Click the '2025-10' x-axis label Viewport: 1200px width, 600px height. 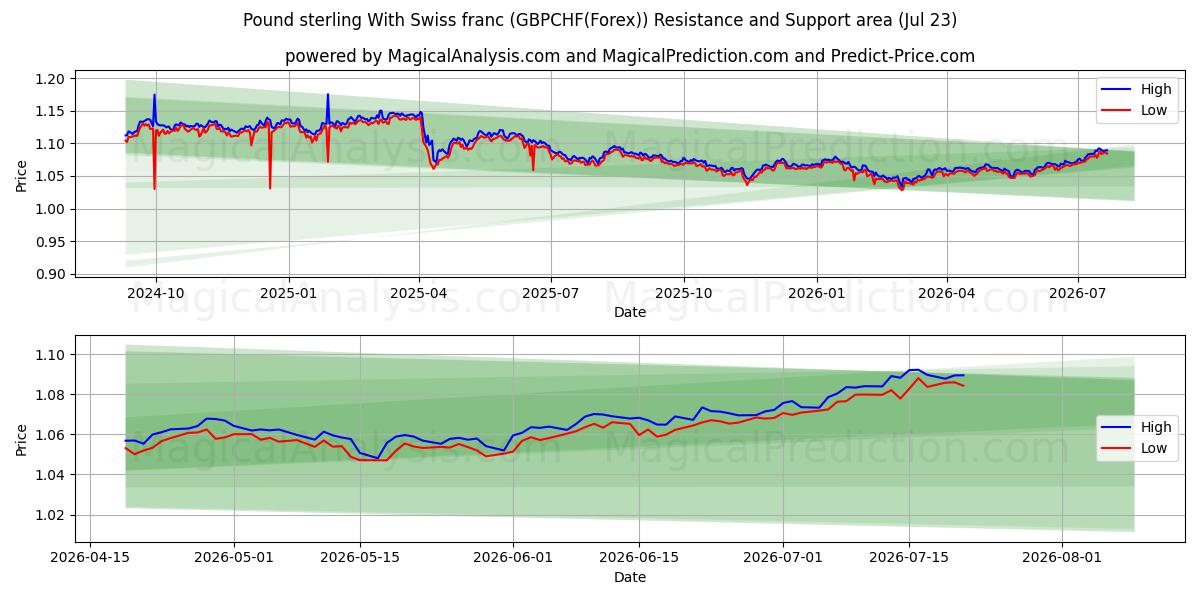[x=684, y=295]
